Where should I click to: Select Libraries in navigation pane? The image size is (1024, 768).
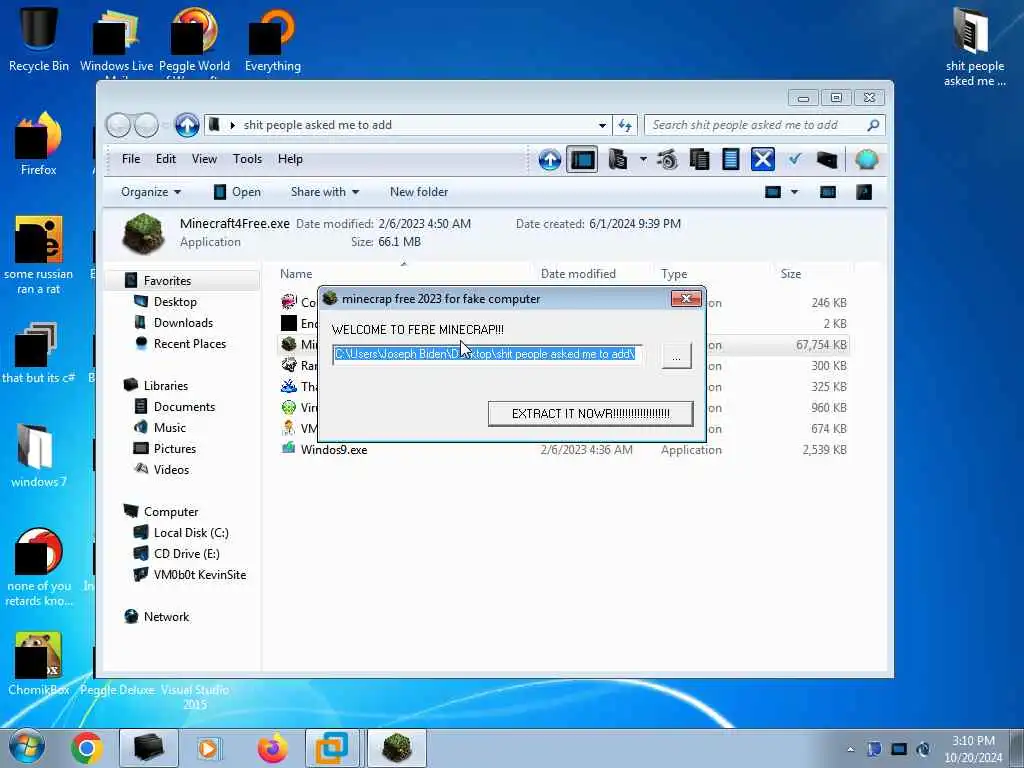tap(165, 386)
